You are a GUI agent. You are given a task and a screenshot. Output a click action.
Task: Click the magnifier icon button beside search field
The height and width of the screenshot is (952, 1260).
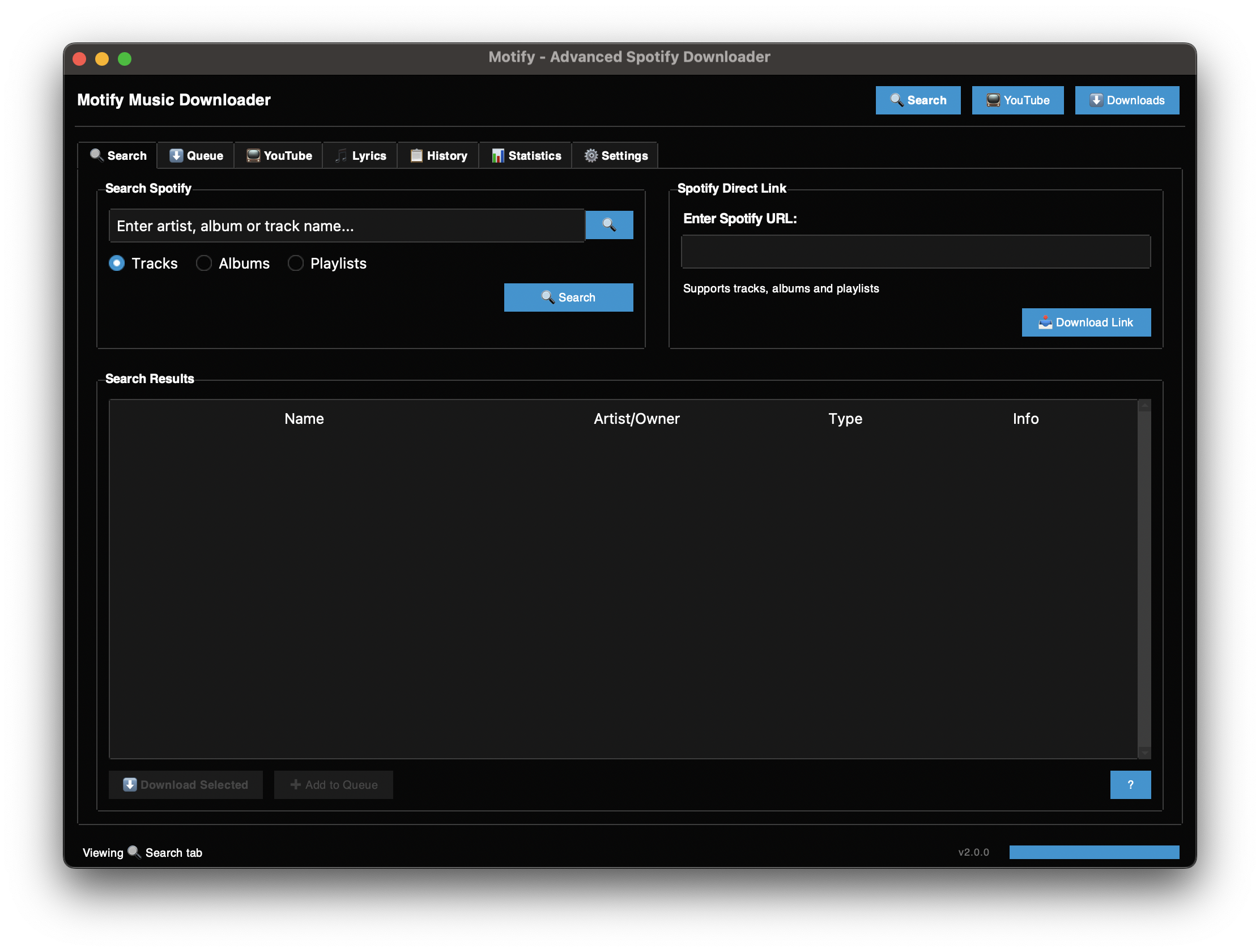(609, 225)
